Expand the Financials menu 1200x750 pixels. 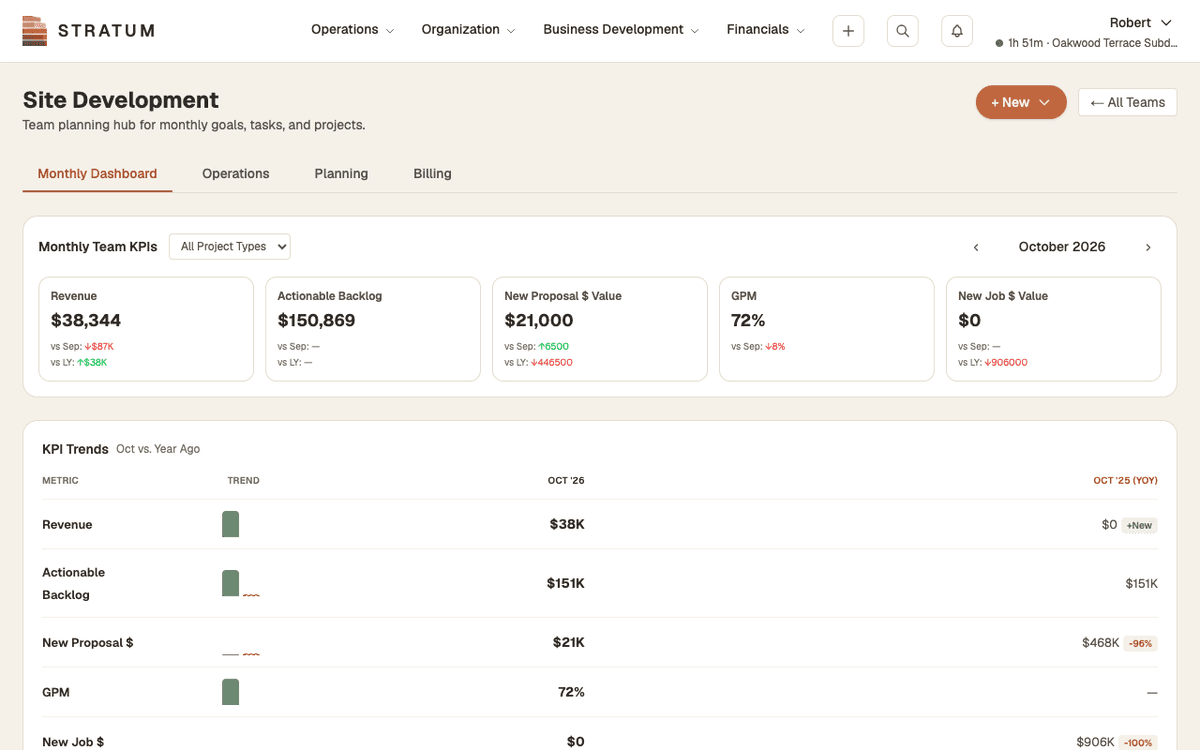(x=766, y=30)
